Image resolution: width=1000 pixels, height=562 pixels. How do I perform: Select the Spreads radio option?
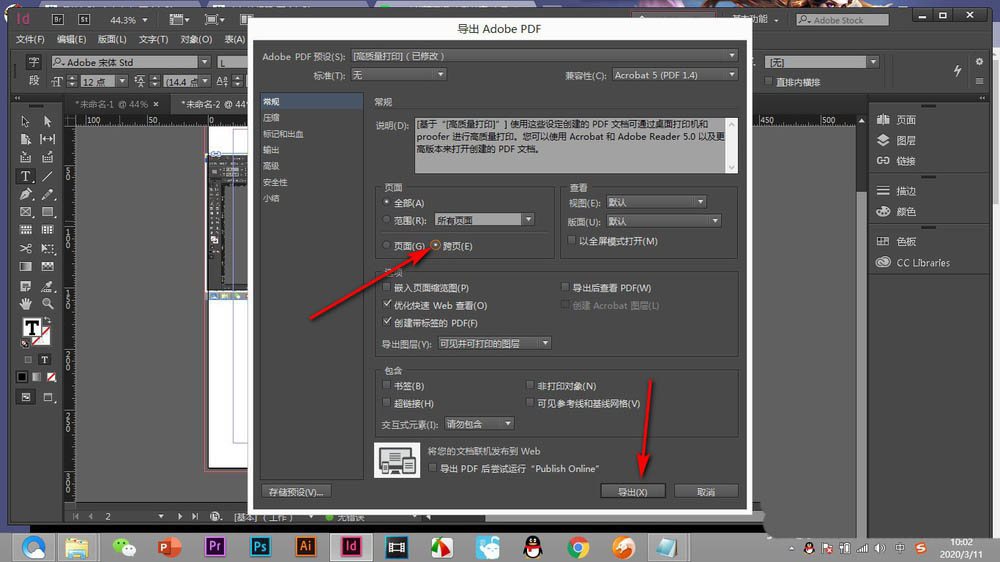(x=436, y=245)
